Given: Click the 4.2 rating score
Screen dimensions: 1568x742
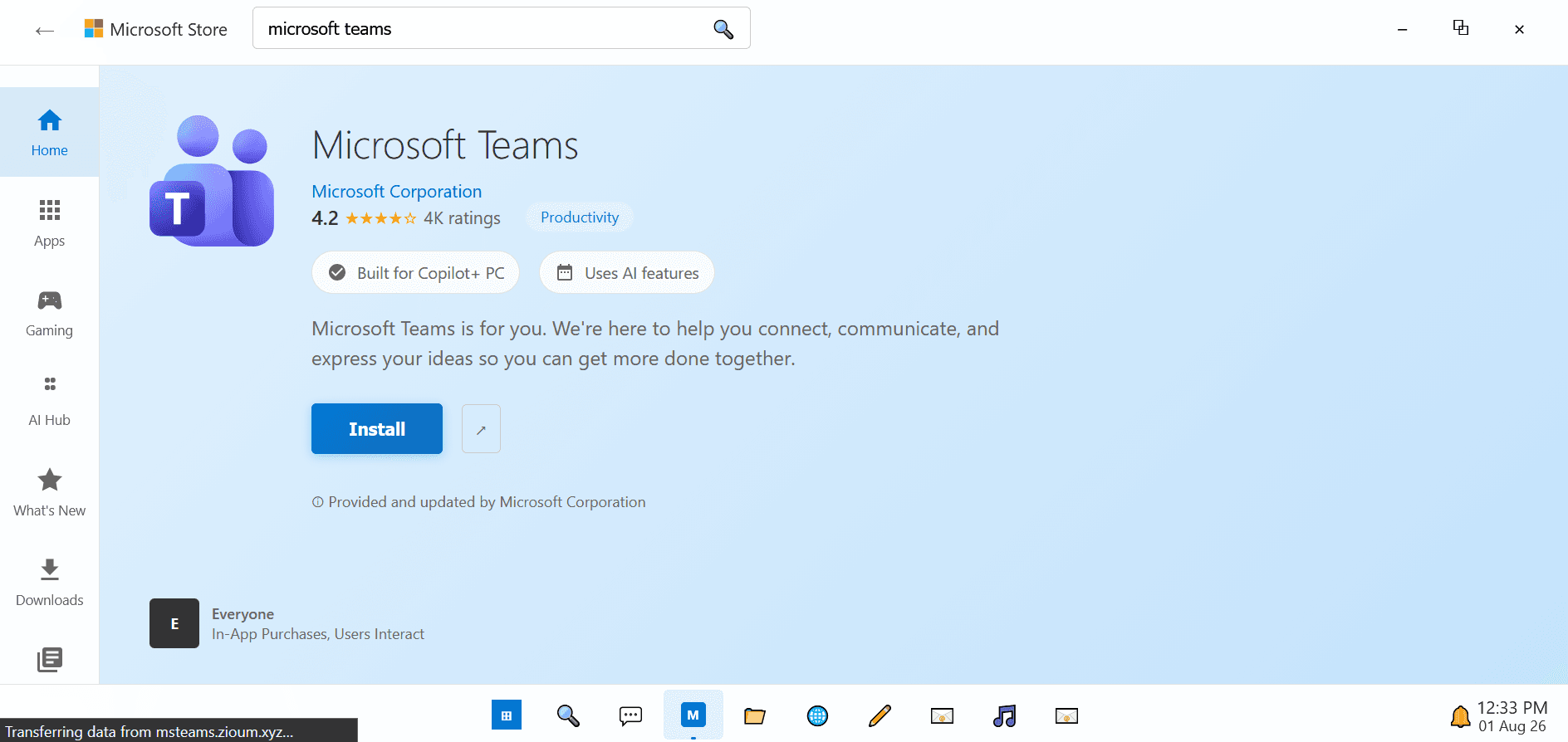Looking at the screenshot, I should pyautogui.click(x=325, y=218).
